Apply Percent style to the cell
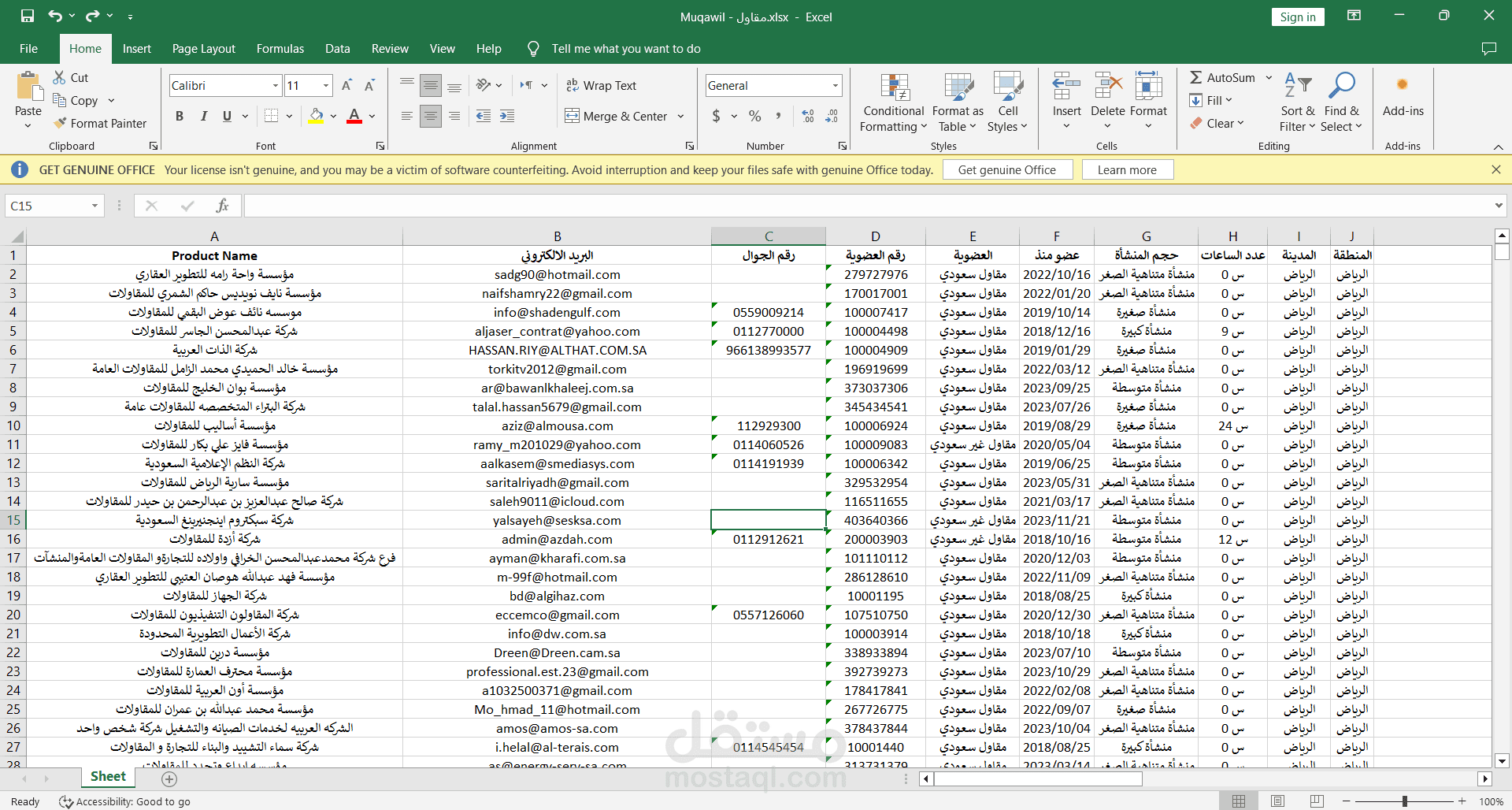This screenshot has height=810, width=1512. point(755,116)
